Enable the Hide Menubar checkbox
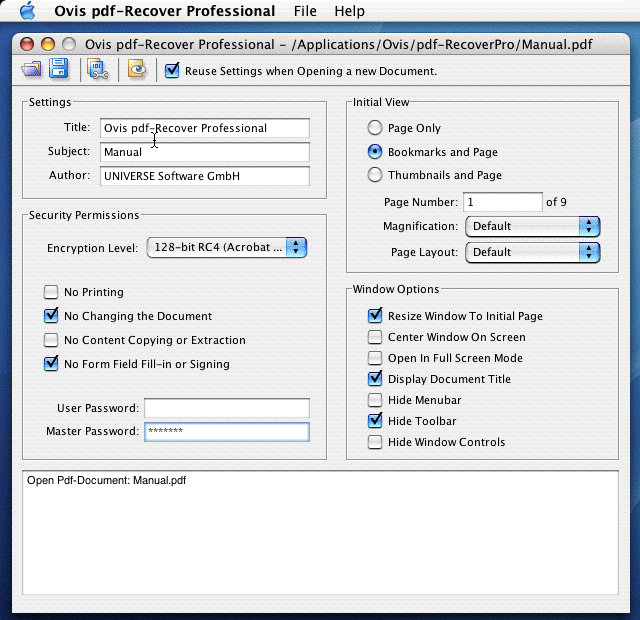 pyautogui.click(x=375, y=400)
